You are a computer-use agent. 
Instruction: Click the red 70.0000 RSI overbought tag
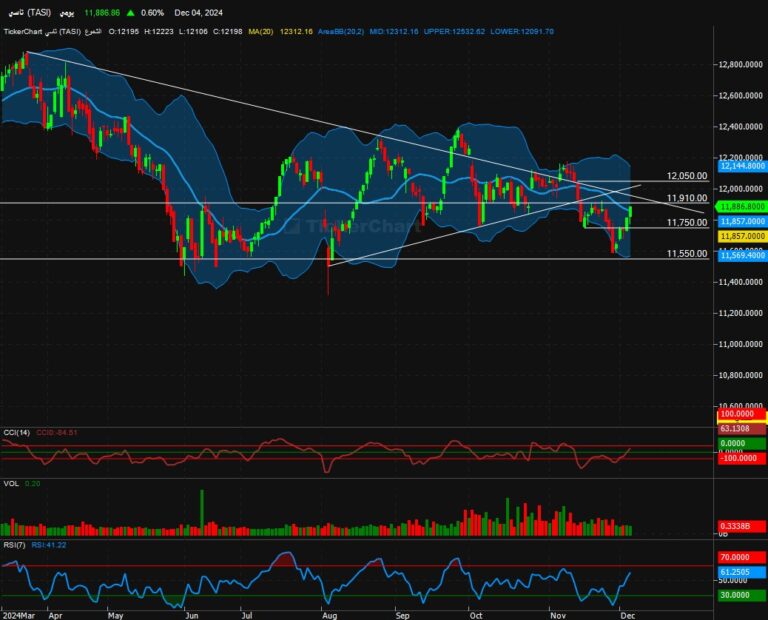click(741, 556)
